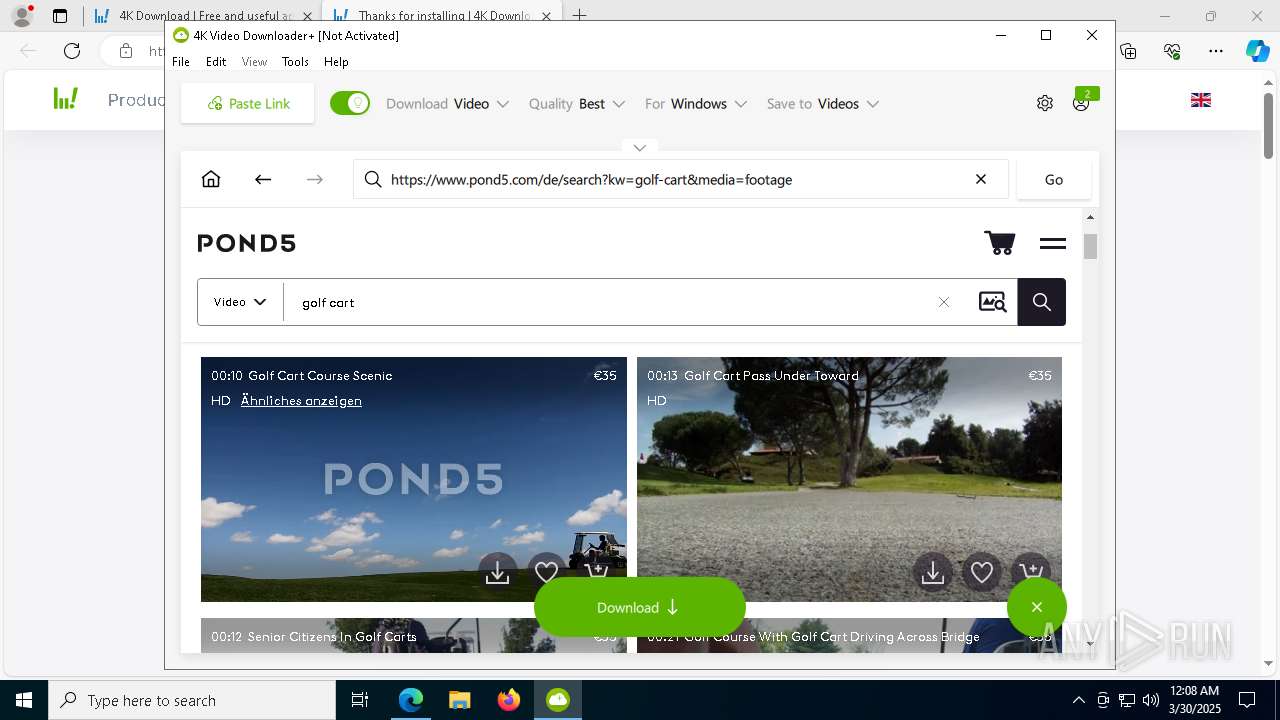
Task: Select the UK flag language icon
Action: click(x=1201, y=100)
